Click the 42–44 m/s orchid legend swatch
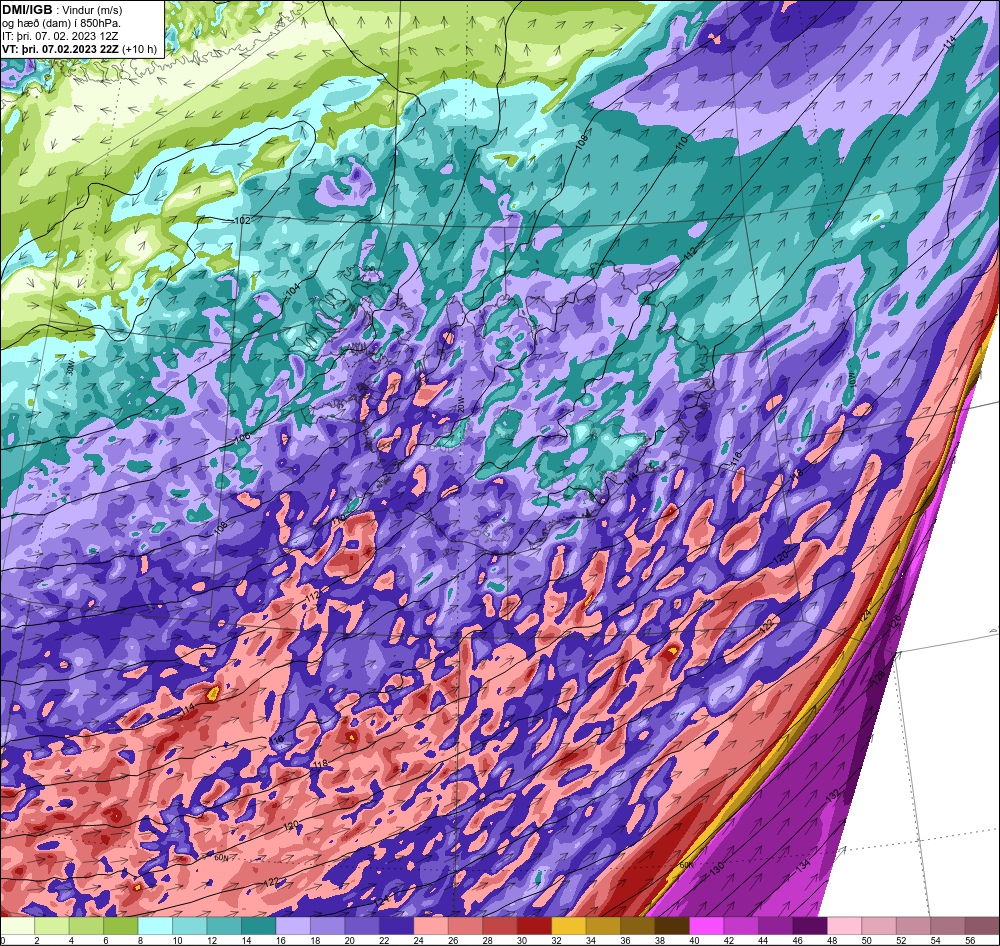This screenshot has width=1000, height=946. click(x=741, y=926)
